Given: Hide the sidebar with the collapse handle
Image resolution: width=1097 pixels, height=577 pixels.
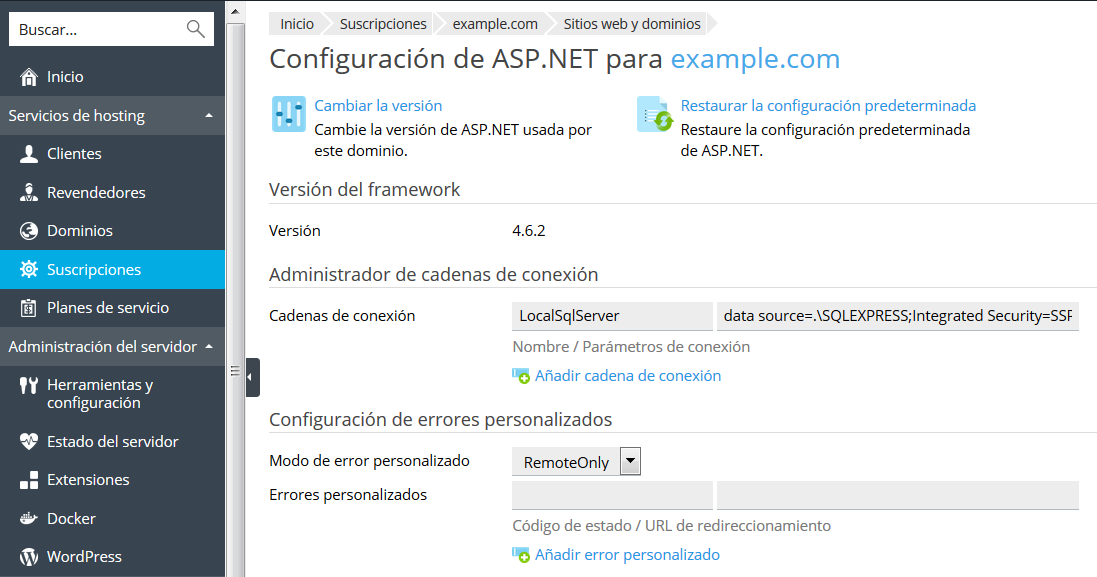Looking at the screenshot, I should pyautogui.click(x=252, y=377).
